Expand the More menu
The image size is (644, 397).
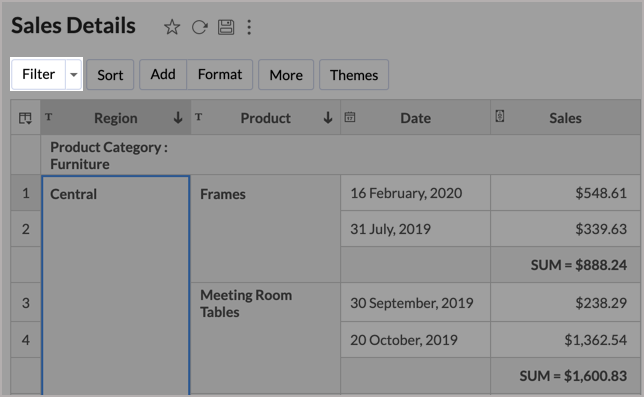(x=286, y=75)
